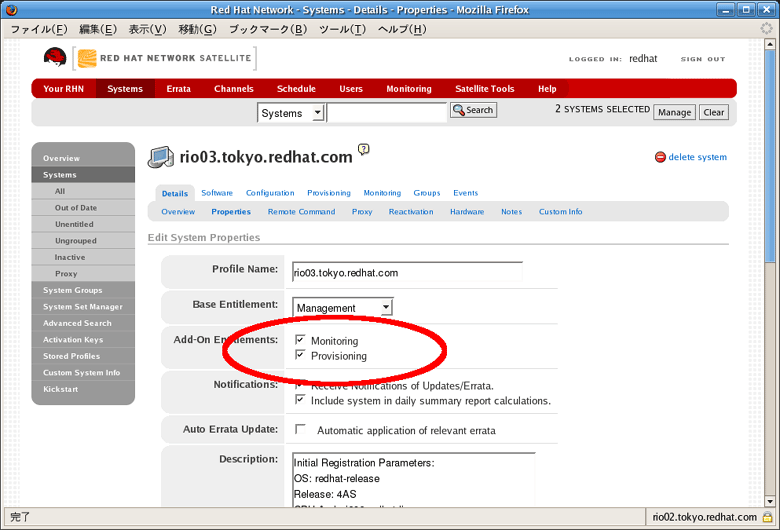780x530 pixels.
Task: Click the help icon beside system name
Action: [x=364, y=149]
